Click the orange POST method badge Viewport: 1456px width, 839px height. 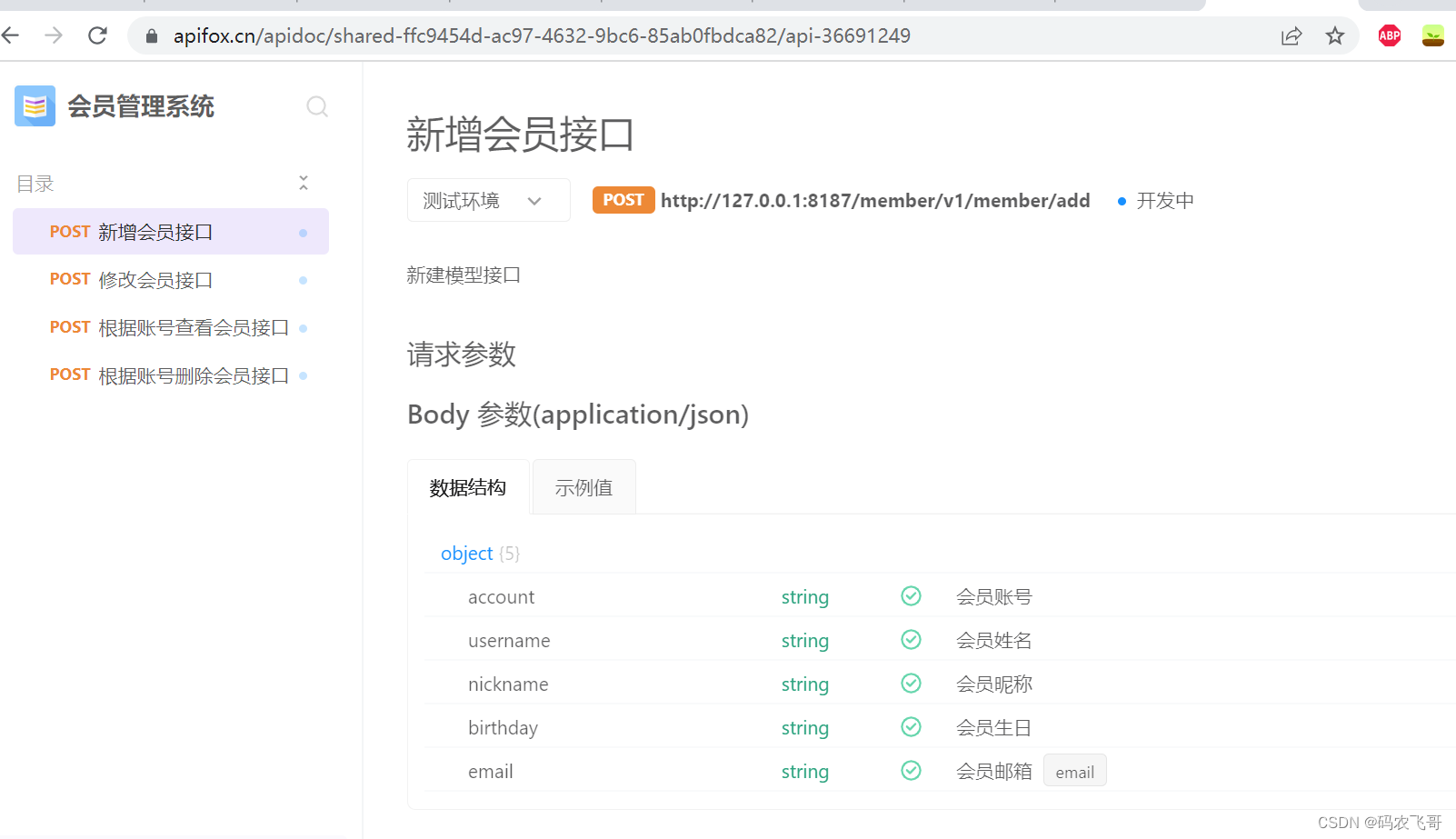[x=623, y=200]
